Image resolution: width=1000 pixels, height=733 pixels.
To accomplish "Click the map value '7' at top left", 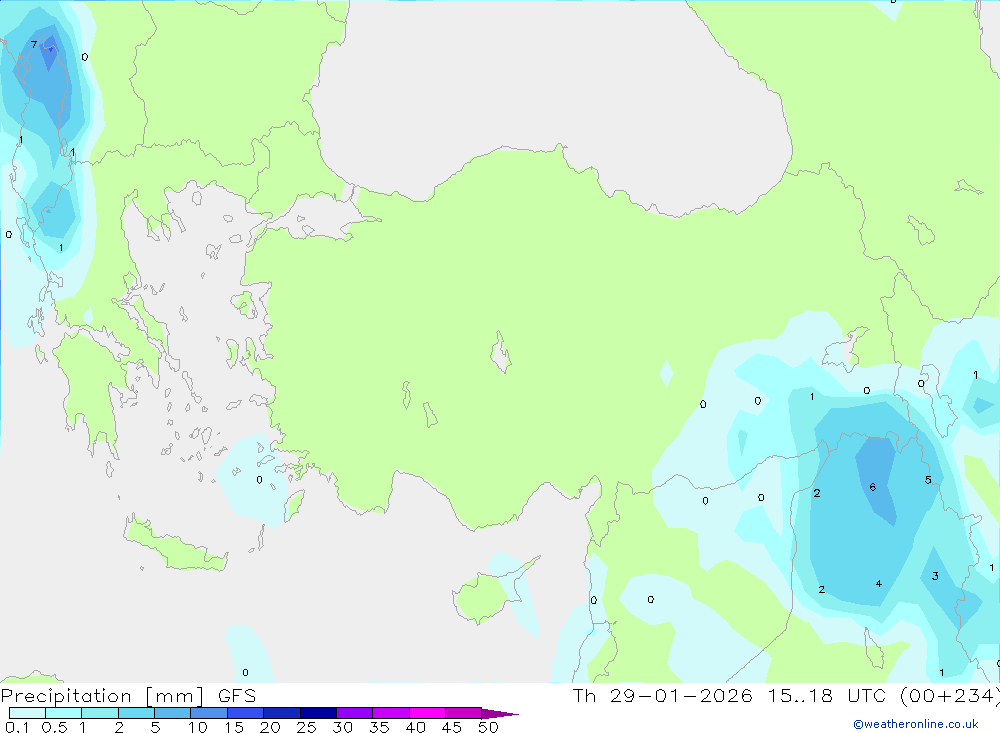I will (34, 45).
